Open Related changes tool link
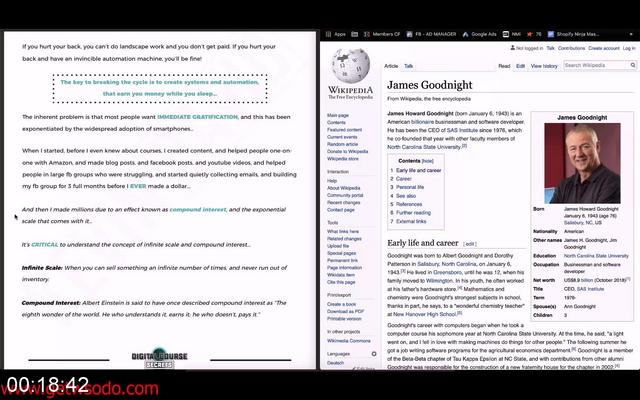 coord(344,239)
